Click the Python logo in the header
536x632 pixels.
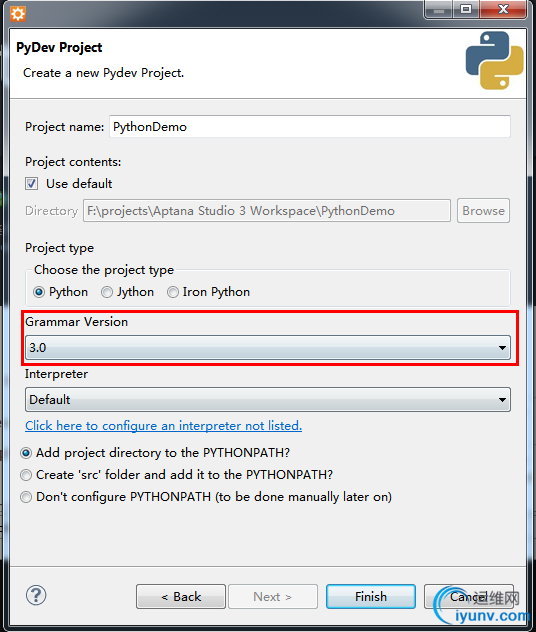pyautogui.click(x=494, y=60)
